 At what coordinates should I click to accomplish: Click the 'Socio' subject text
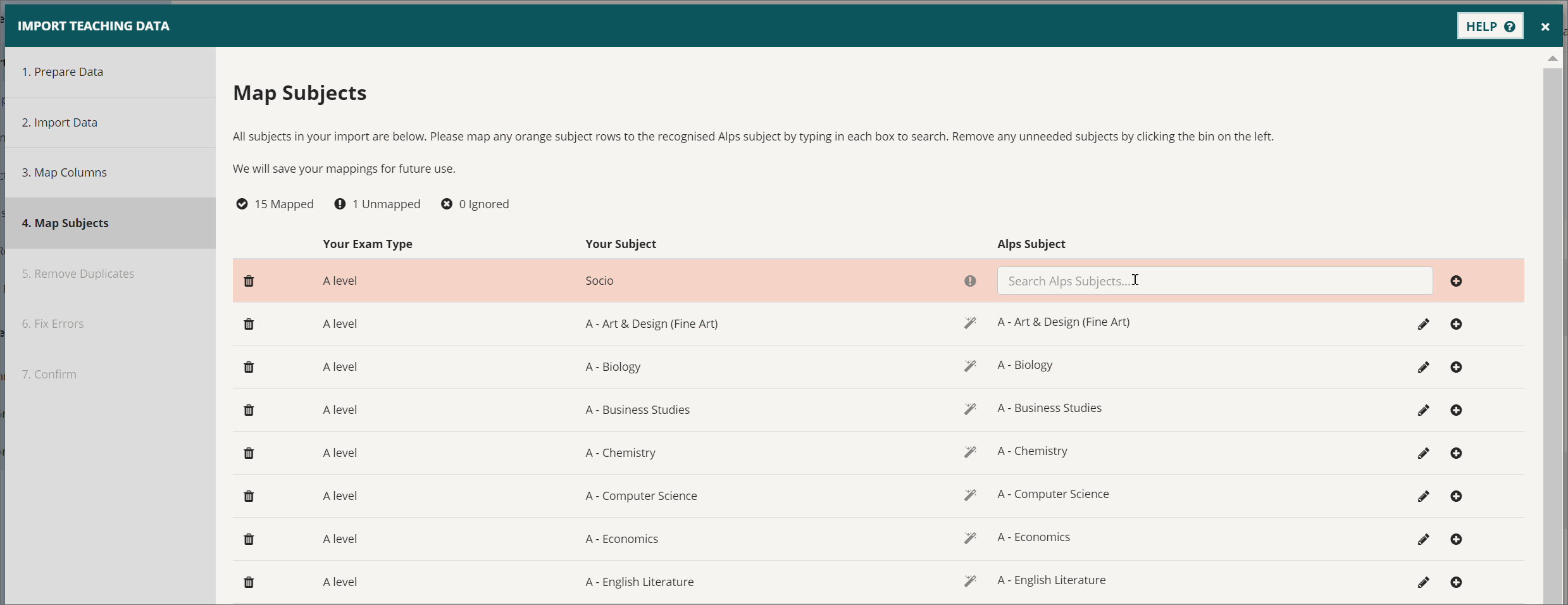[599, 281]
